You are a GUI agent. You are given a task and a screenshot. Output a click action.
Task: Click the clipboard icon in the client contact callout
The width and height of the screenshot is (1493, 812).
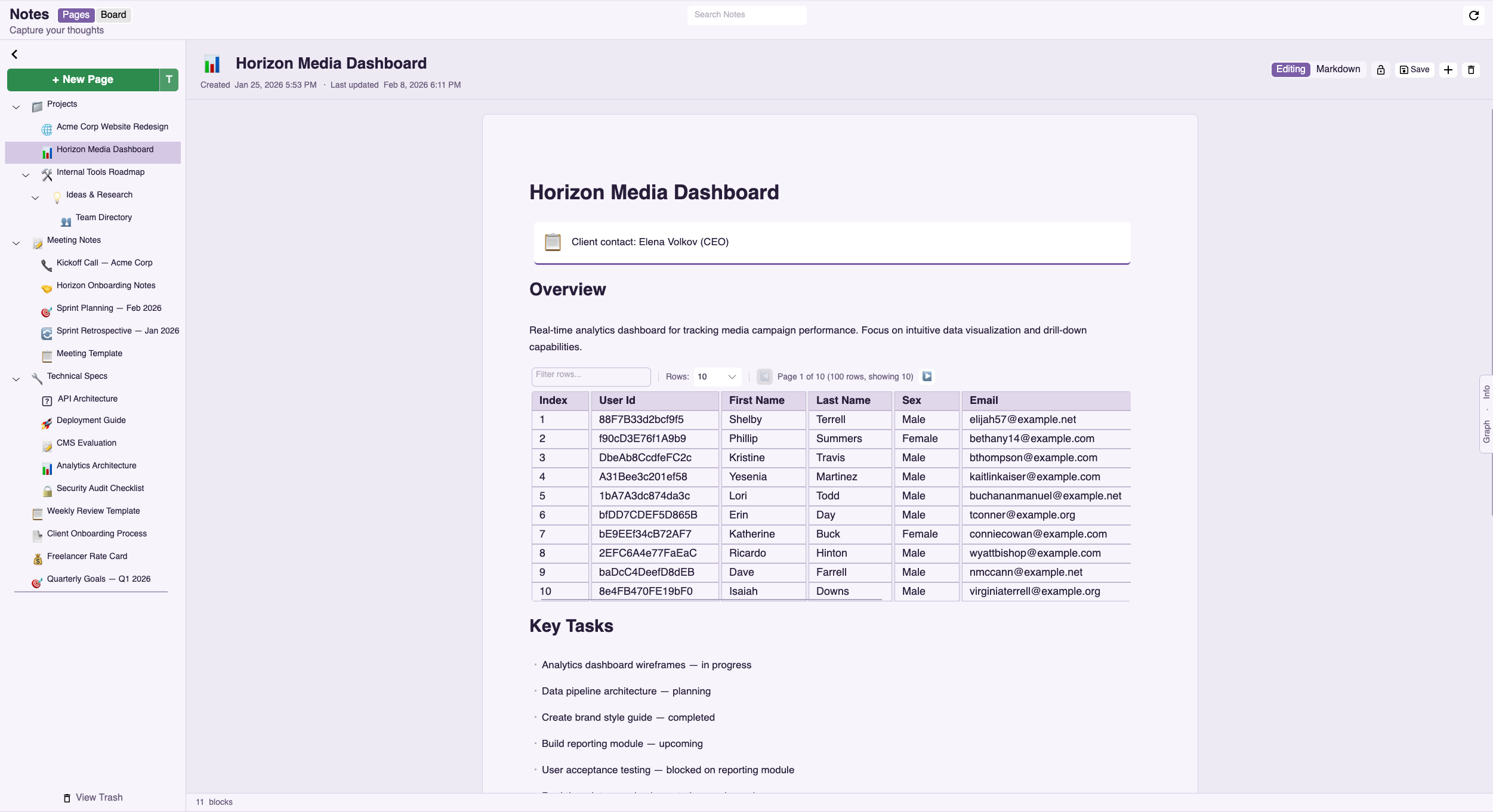[x=552, y=242]
